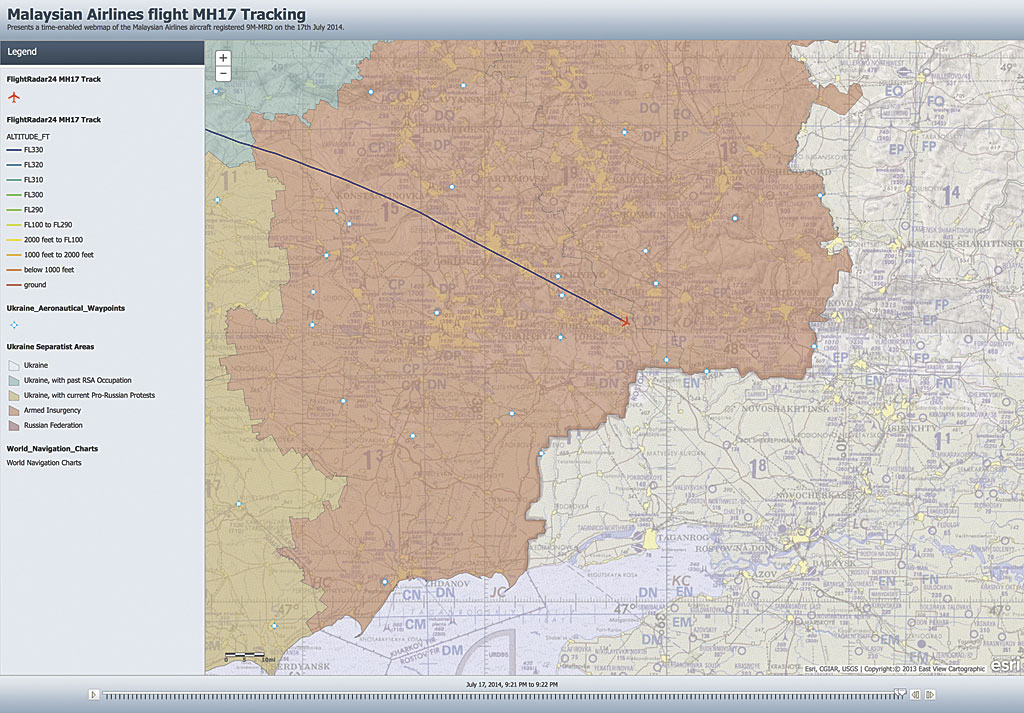Click the time slider thumb handle
This screenshot has width=1024, height=713.
pyautogui.click(x=901, y=694)
